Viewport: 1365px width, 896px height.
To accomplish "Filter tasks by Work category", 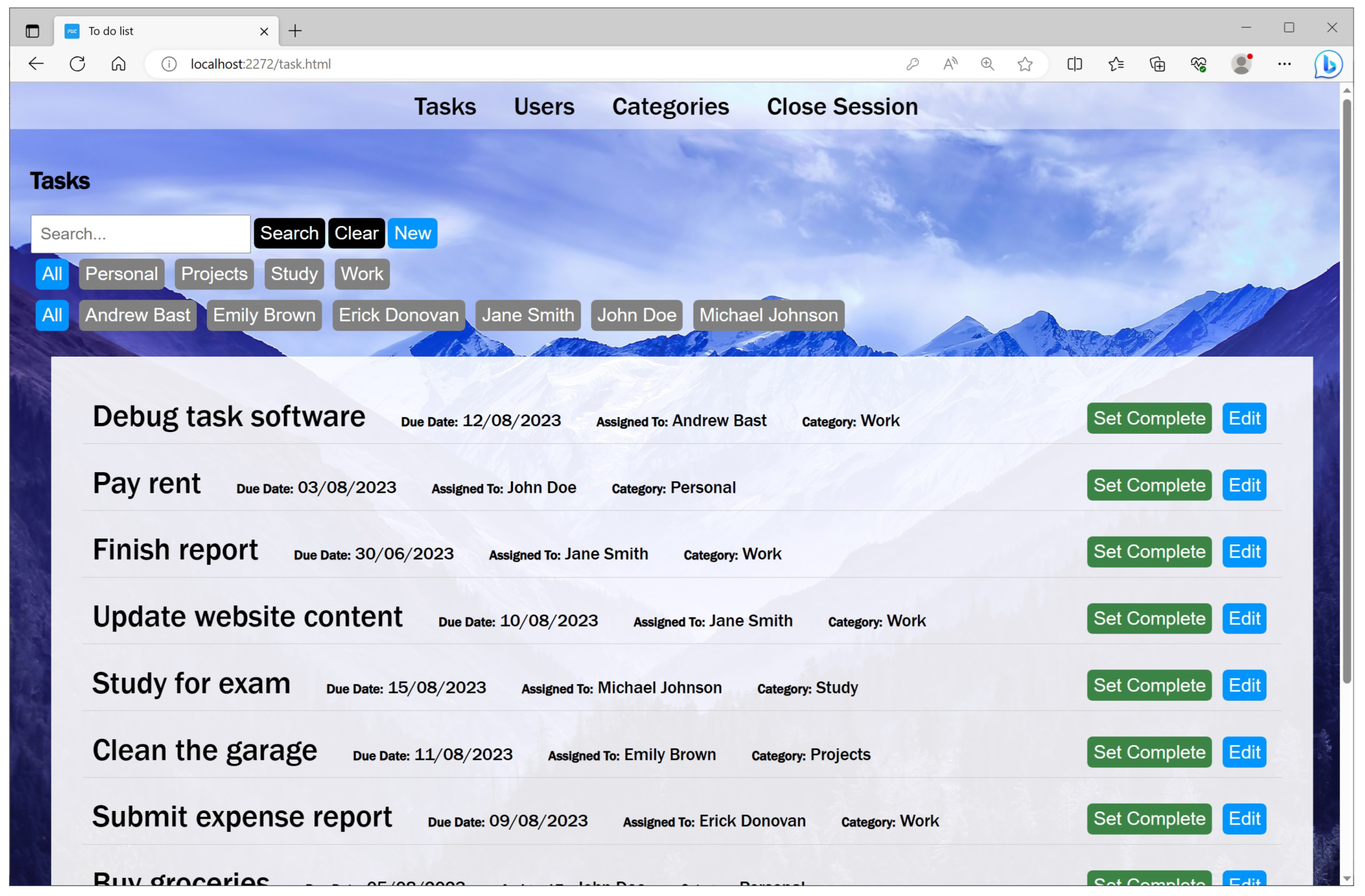I will pos(361,274).
